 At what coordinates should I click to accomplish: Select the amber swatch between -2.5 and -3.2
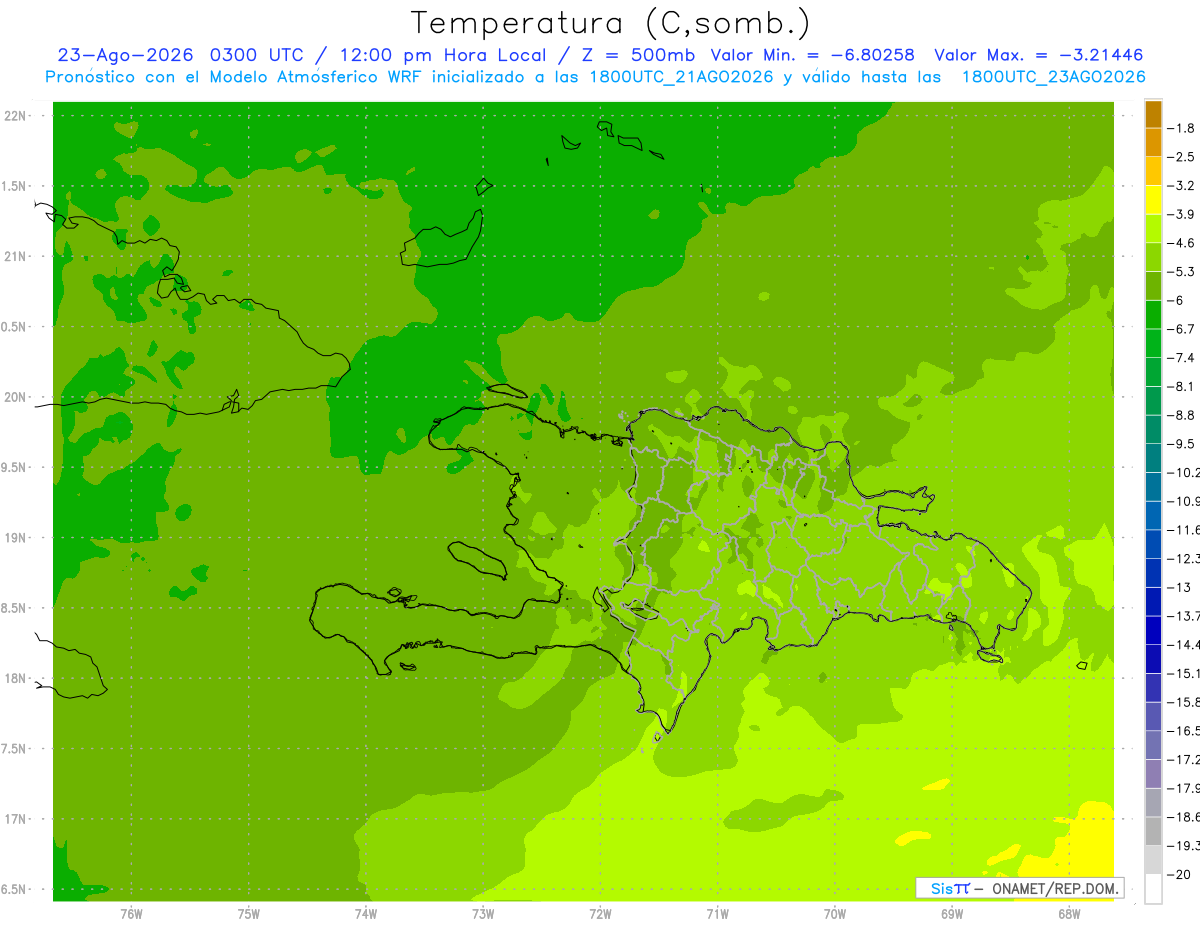coord(1153,172)
